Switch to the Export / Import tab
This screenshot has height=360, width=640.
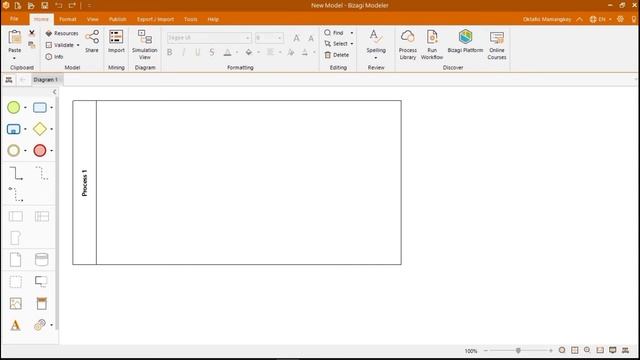pyautogui.click(x=156, y=19)
